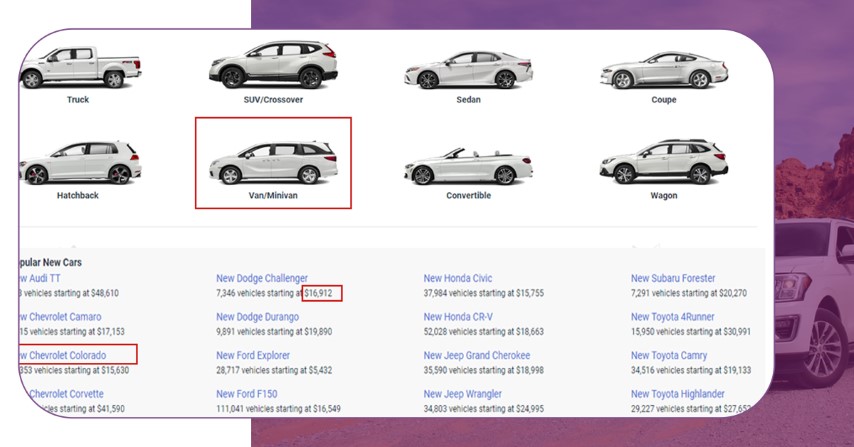Image resolution: width=854 pixels, height=447 pixels.
Task: Click the Coupe label
Action: click(664, 100)
